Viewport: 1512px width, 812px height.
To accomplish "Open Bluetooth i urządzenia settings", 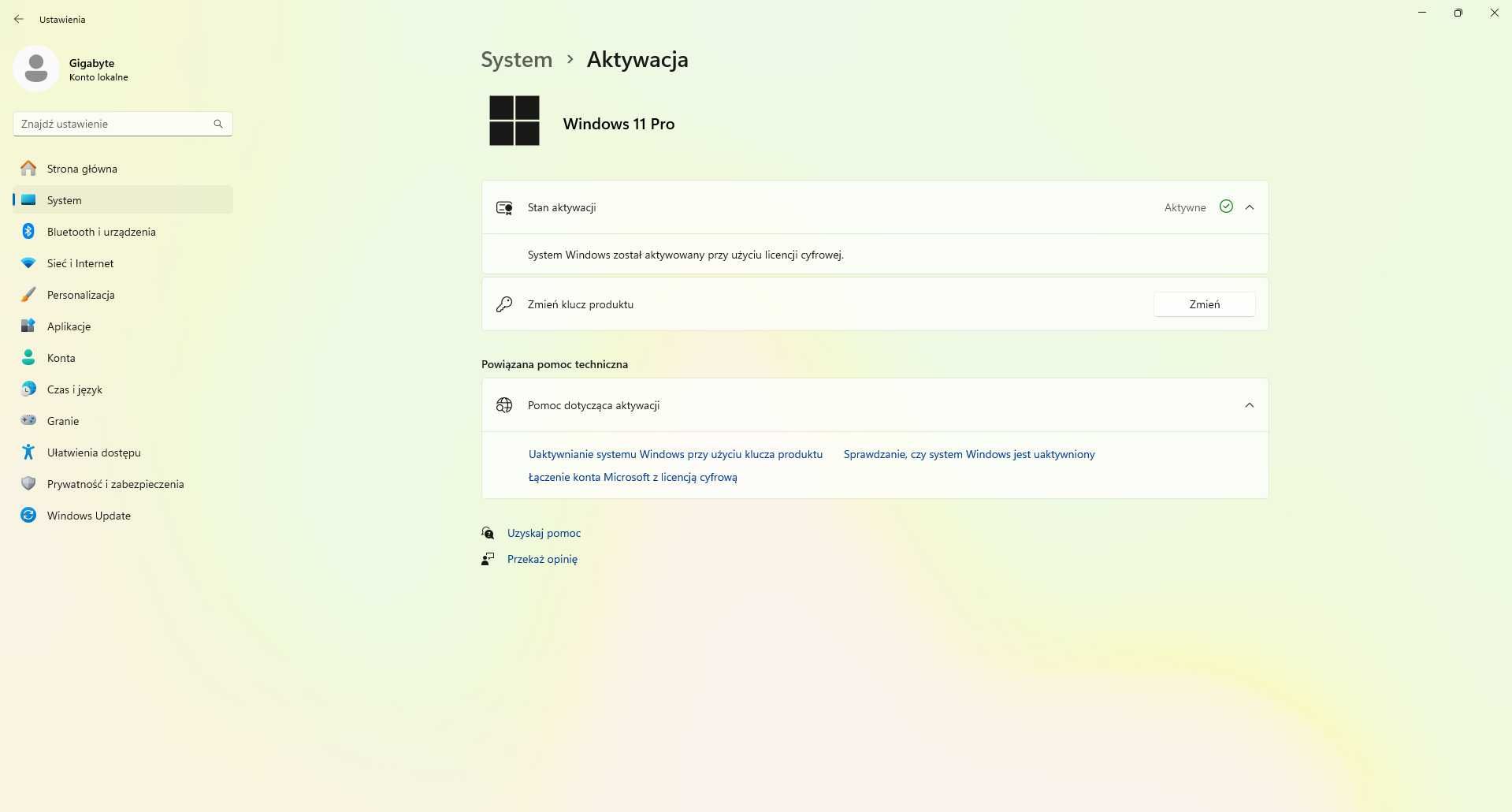I will [x=123, y=231].
